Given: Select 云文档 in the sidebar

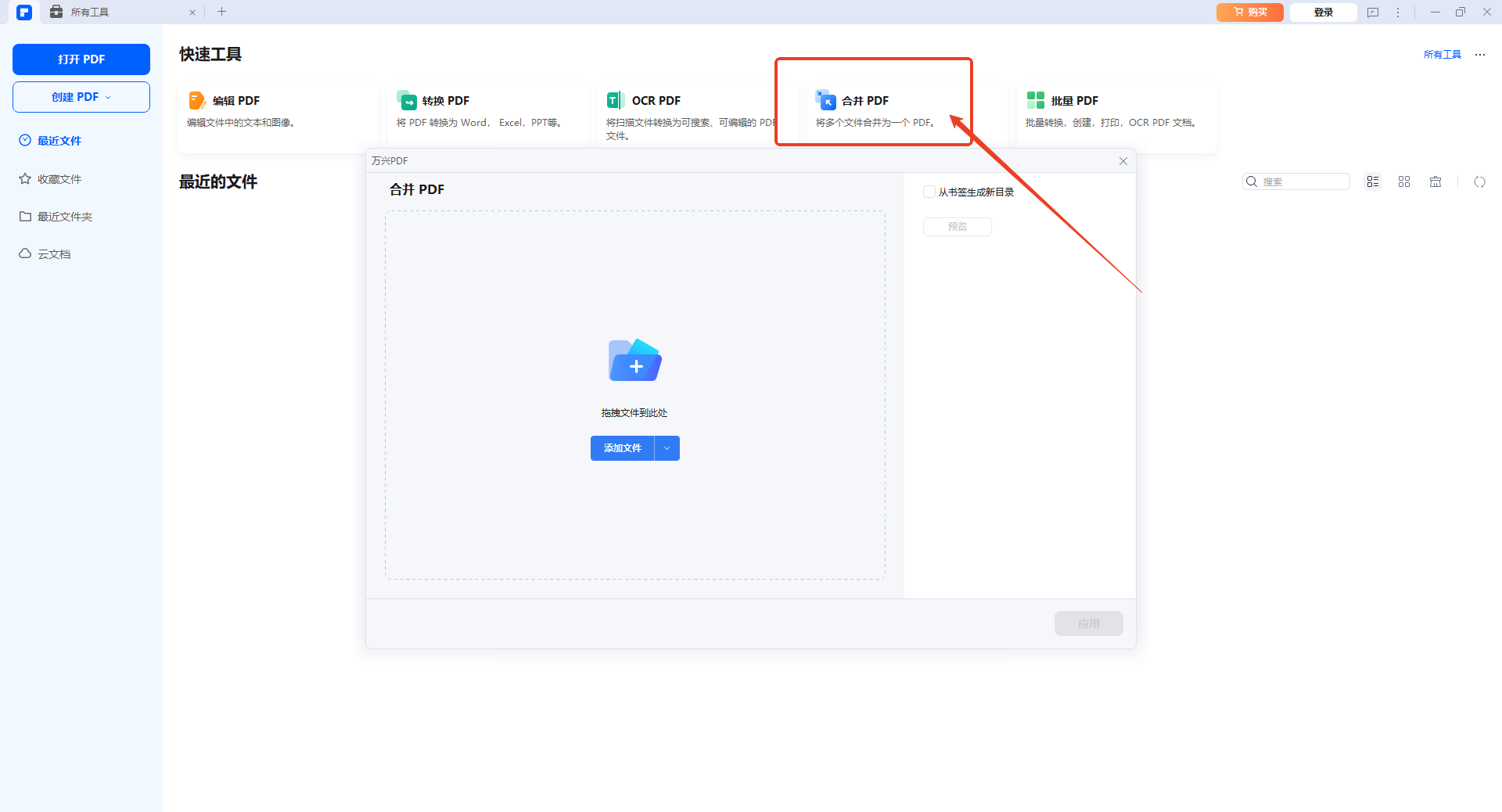Looking at the screenshot, I should [x=54, y=254].
